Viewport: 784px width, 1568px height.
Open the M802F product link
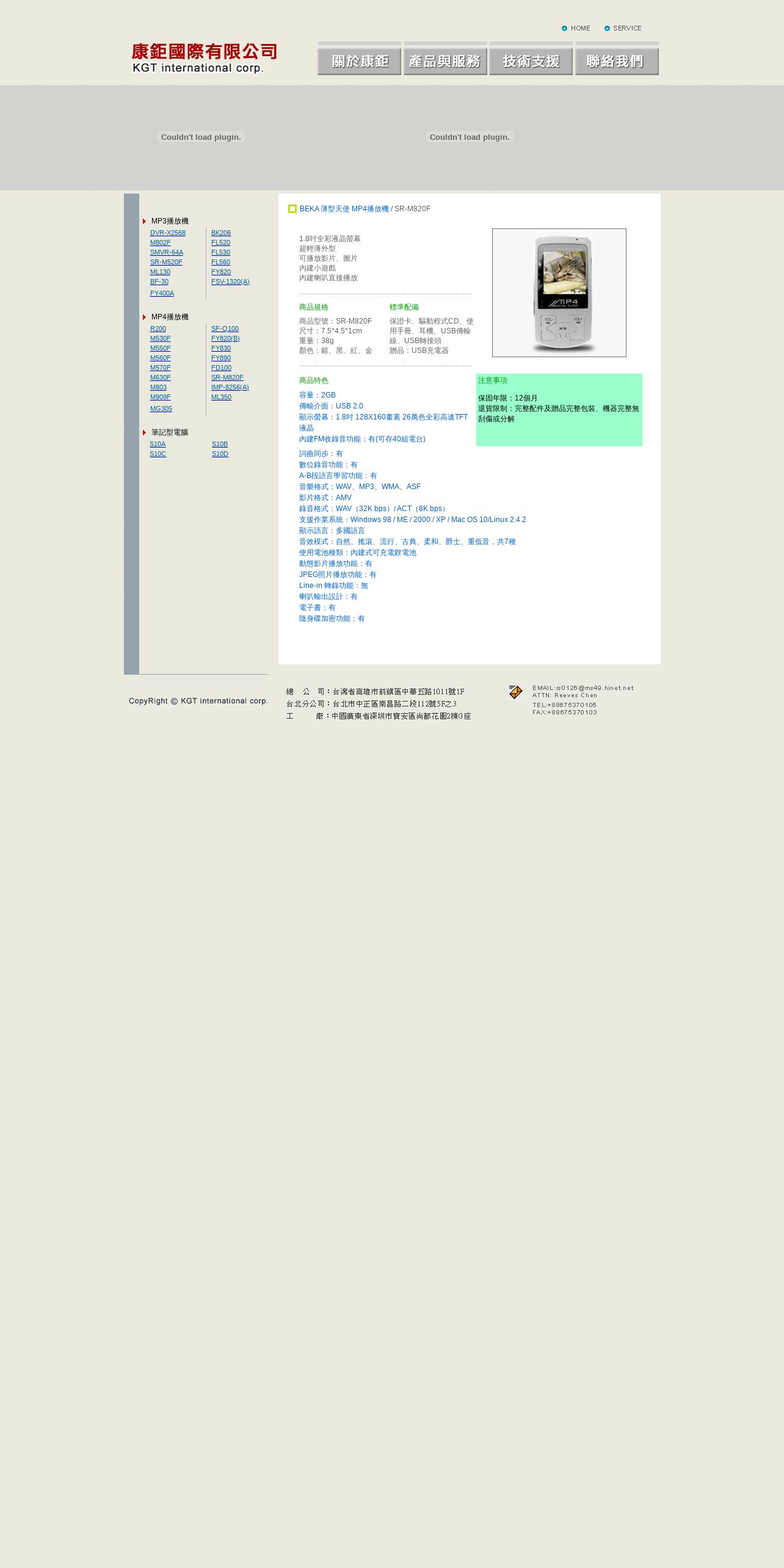click(161, 242)
